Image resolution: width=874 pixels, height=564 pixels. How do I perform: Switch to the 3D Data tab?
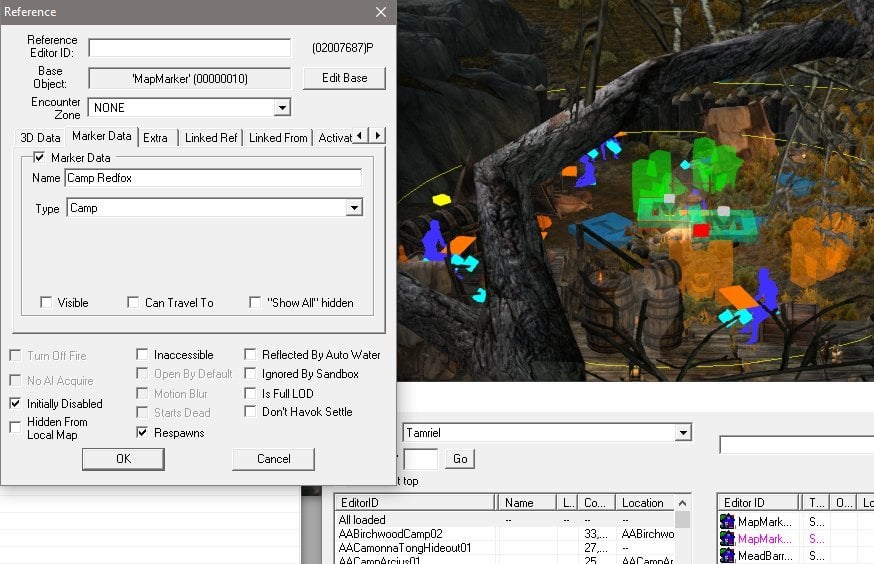point(40,138)
